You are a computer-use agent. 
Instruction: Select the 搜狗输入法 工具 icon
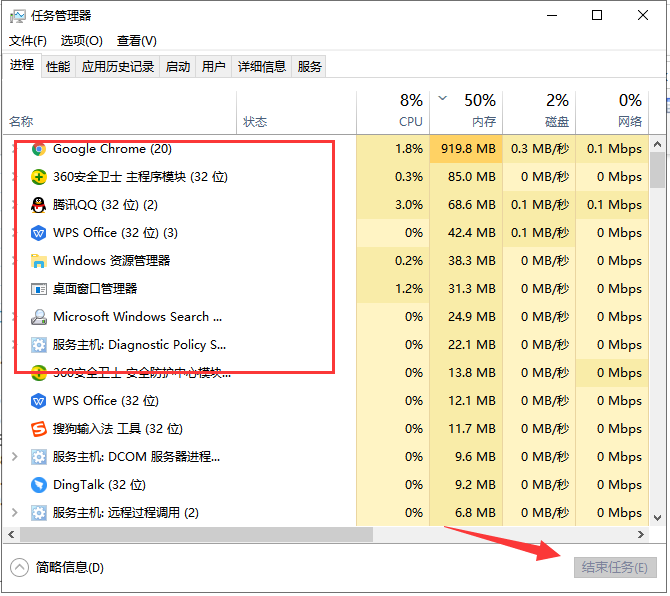39,429
